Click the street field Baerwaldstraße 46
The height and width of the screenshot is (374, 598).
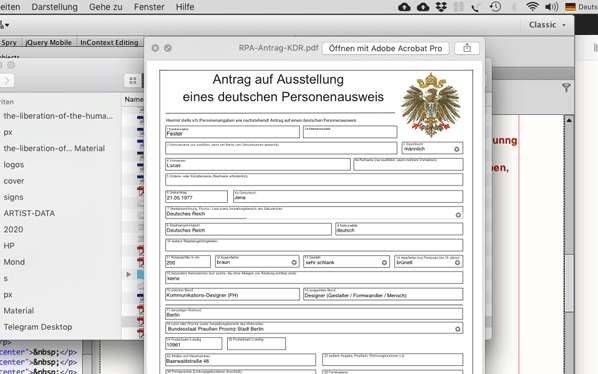pyautogui.click(x=240, y=360)
